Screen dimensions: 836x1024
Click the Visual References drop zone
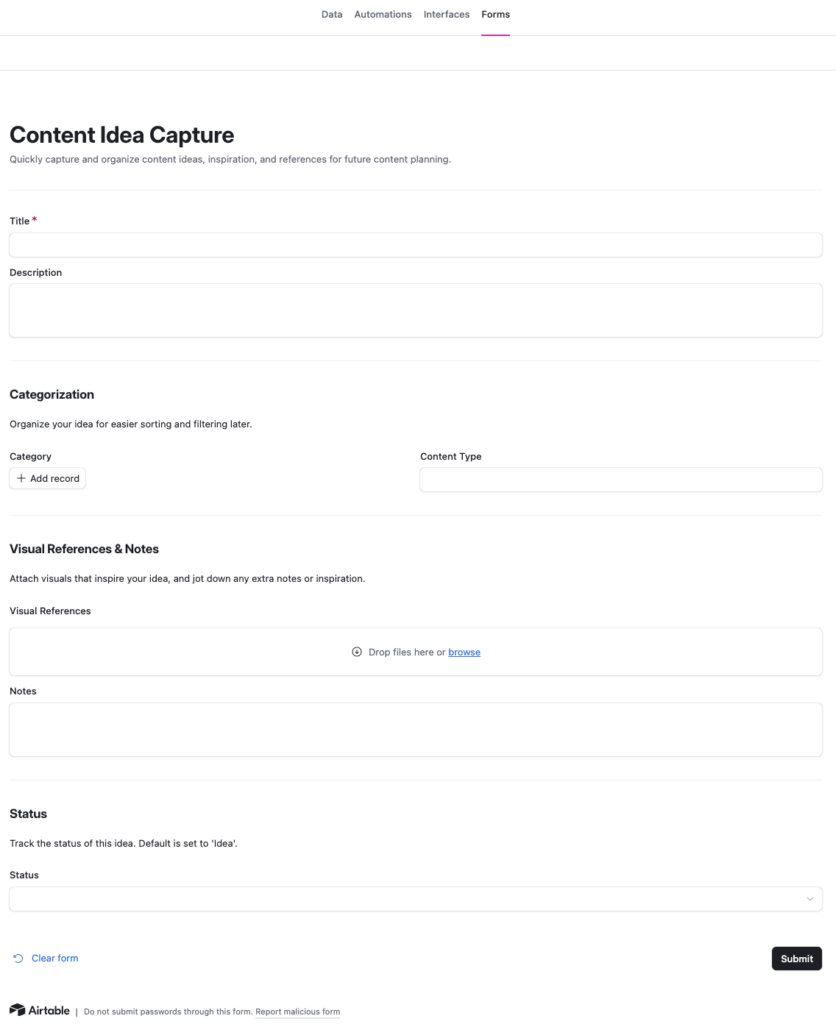coord(200,652)
